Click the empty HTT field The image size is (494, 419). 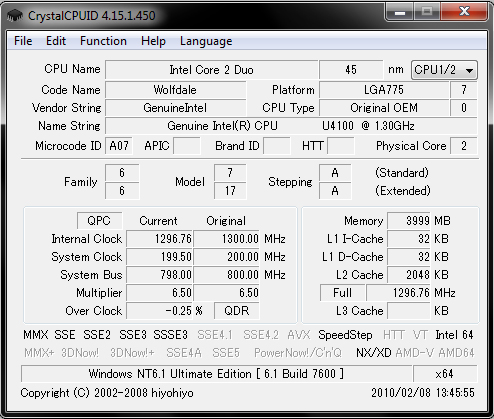point(341,146)
